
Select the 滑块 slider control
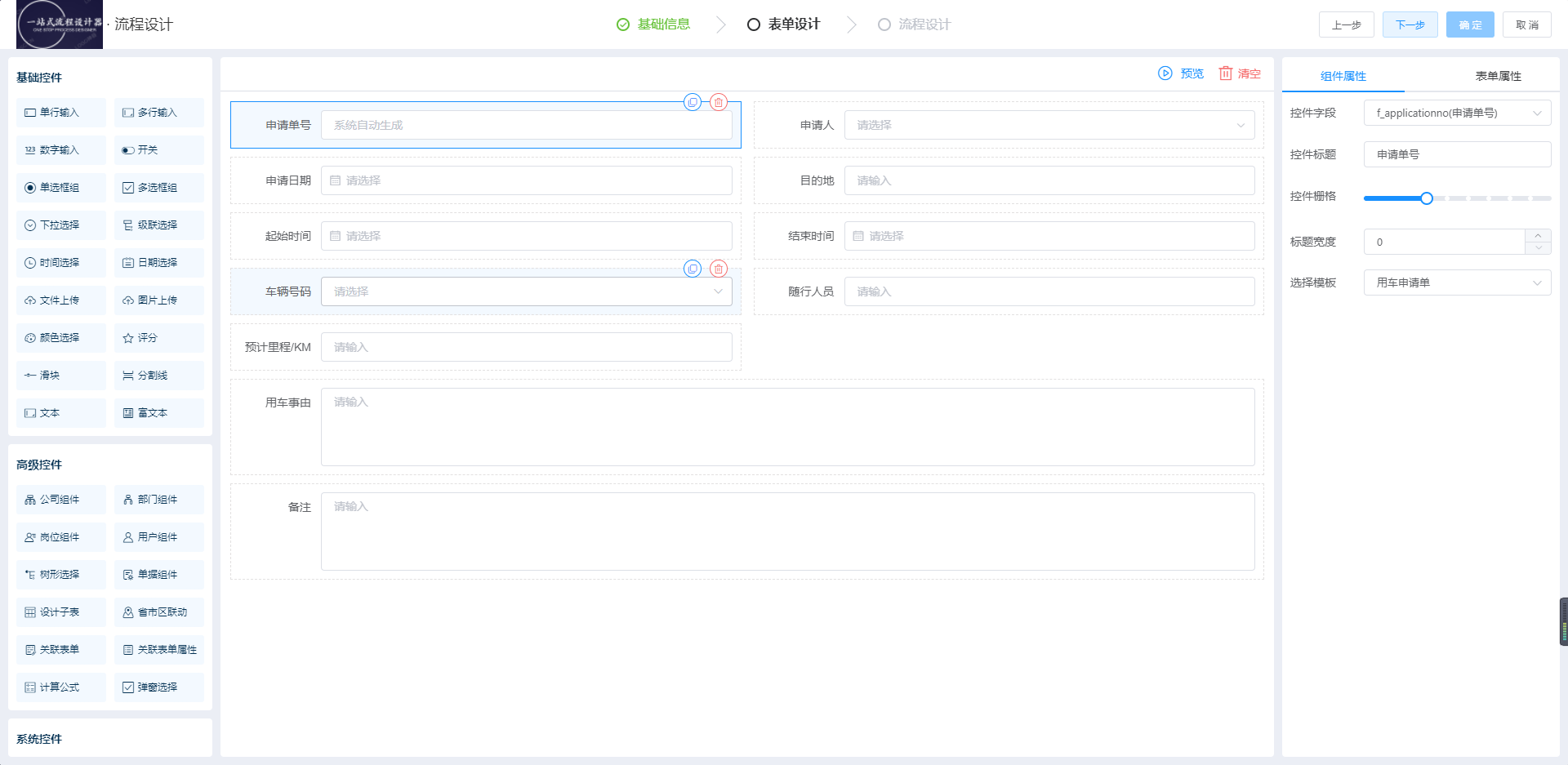click(x=61, y=376)
